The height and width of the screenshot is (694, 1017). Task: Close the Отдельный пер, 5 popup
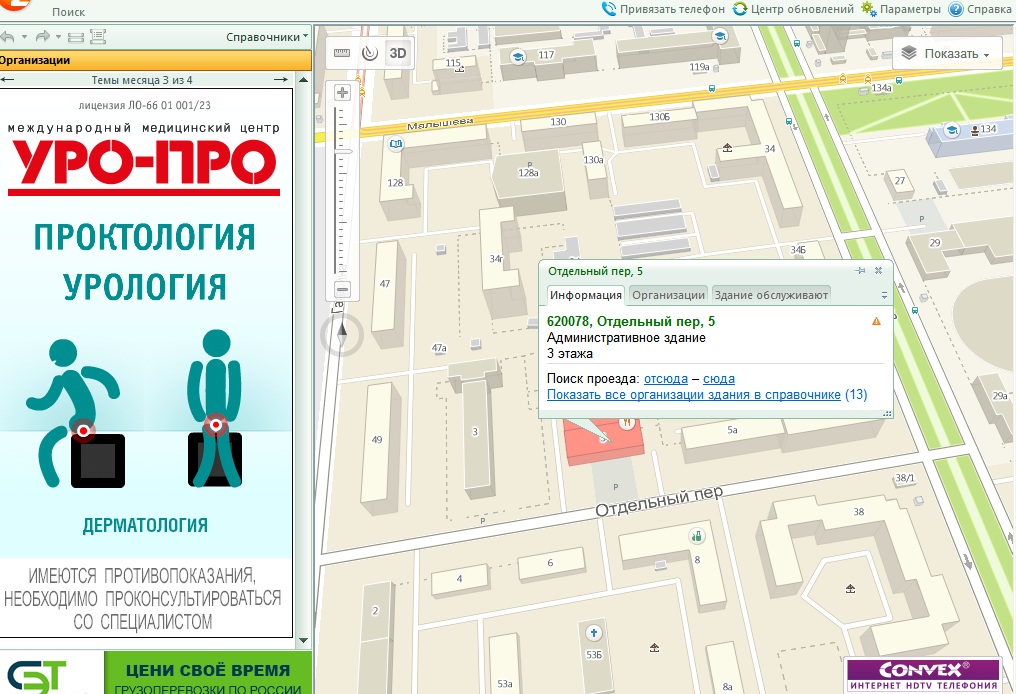click(878, 270)
